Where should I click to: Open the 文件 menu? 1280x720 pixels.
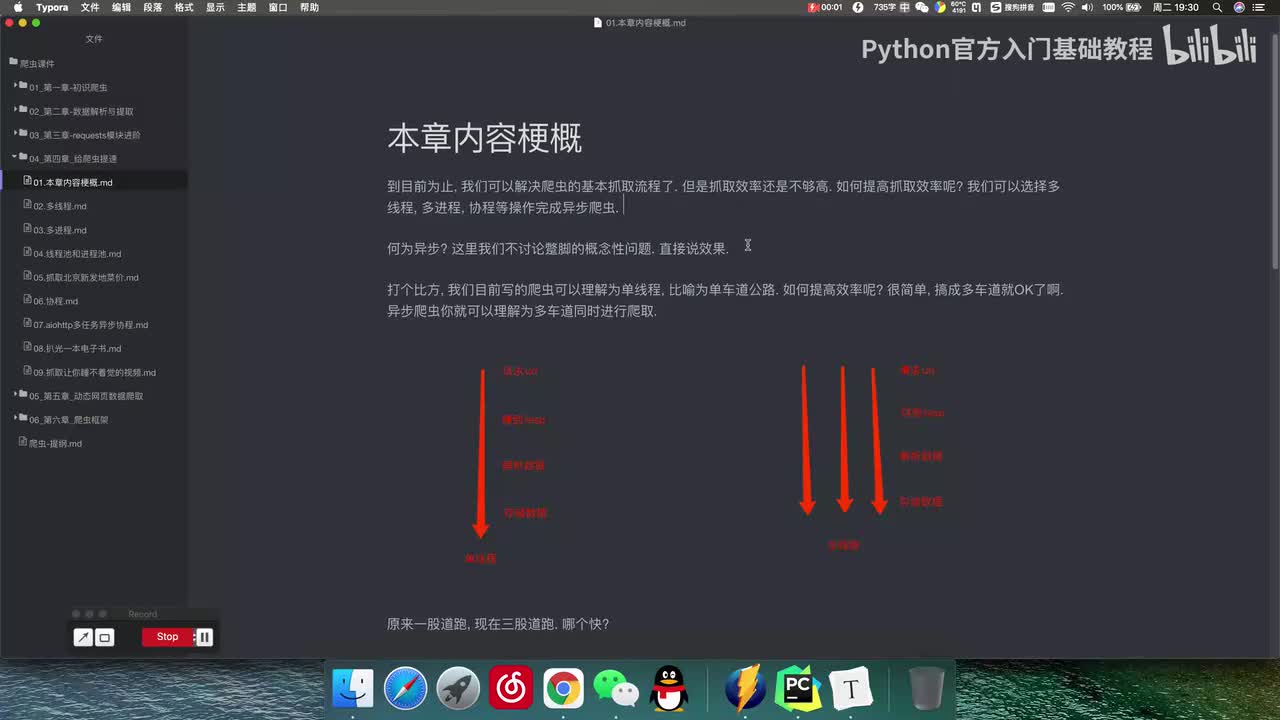(x=90, y=7)
